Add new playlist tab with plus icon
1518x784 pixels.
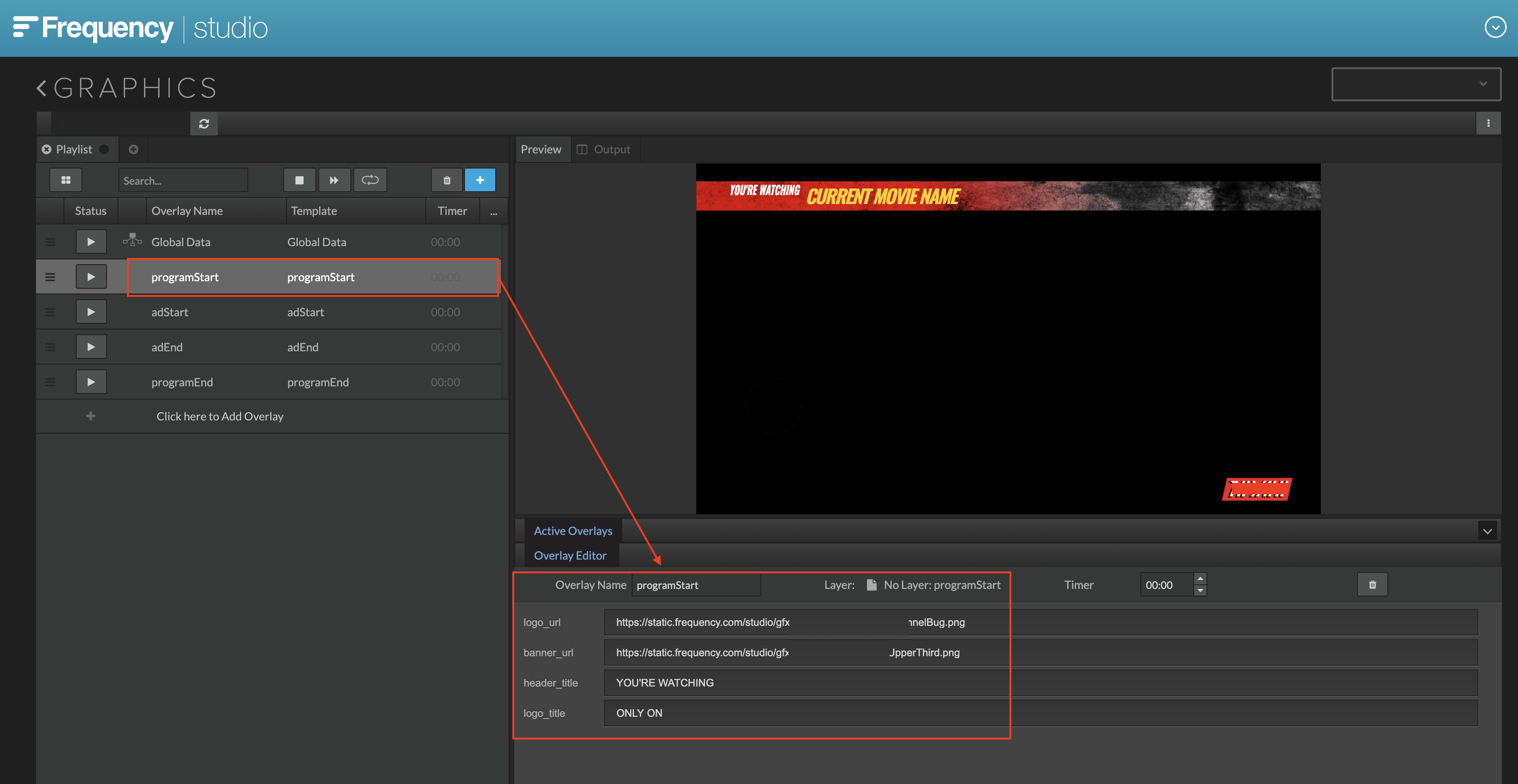(133, 150)
